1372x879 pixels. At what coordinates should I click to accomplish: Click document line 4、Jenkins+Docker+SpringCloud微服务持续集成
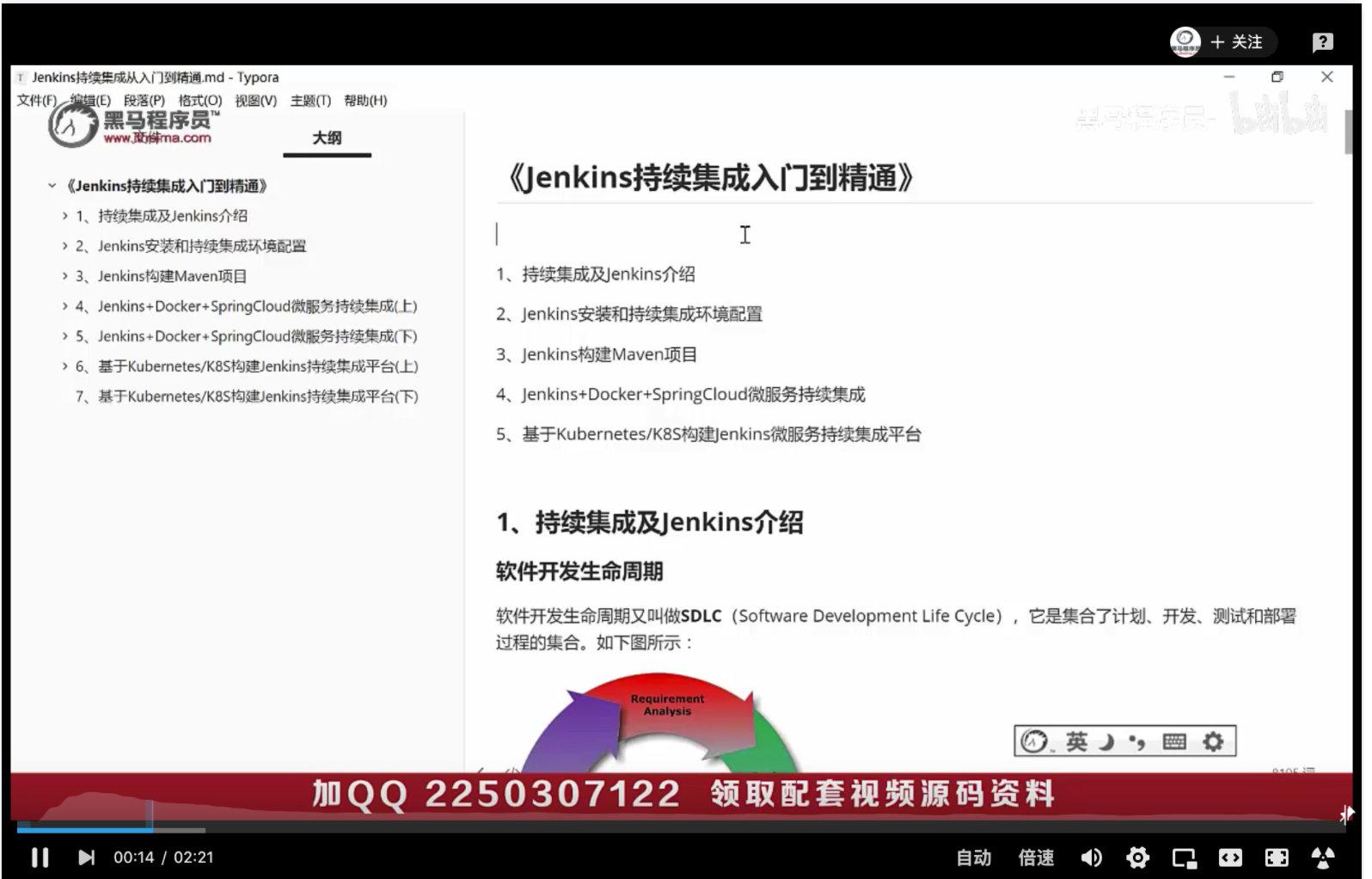[681, 394]
